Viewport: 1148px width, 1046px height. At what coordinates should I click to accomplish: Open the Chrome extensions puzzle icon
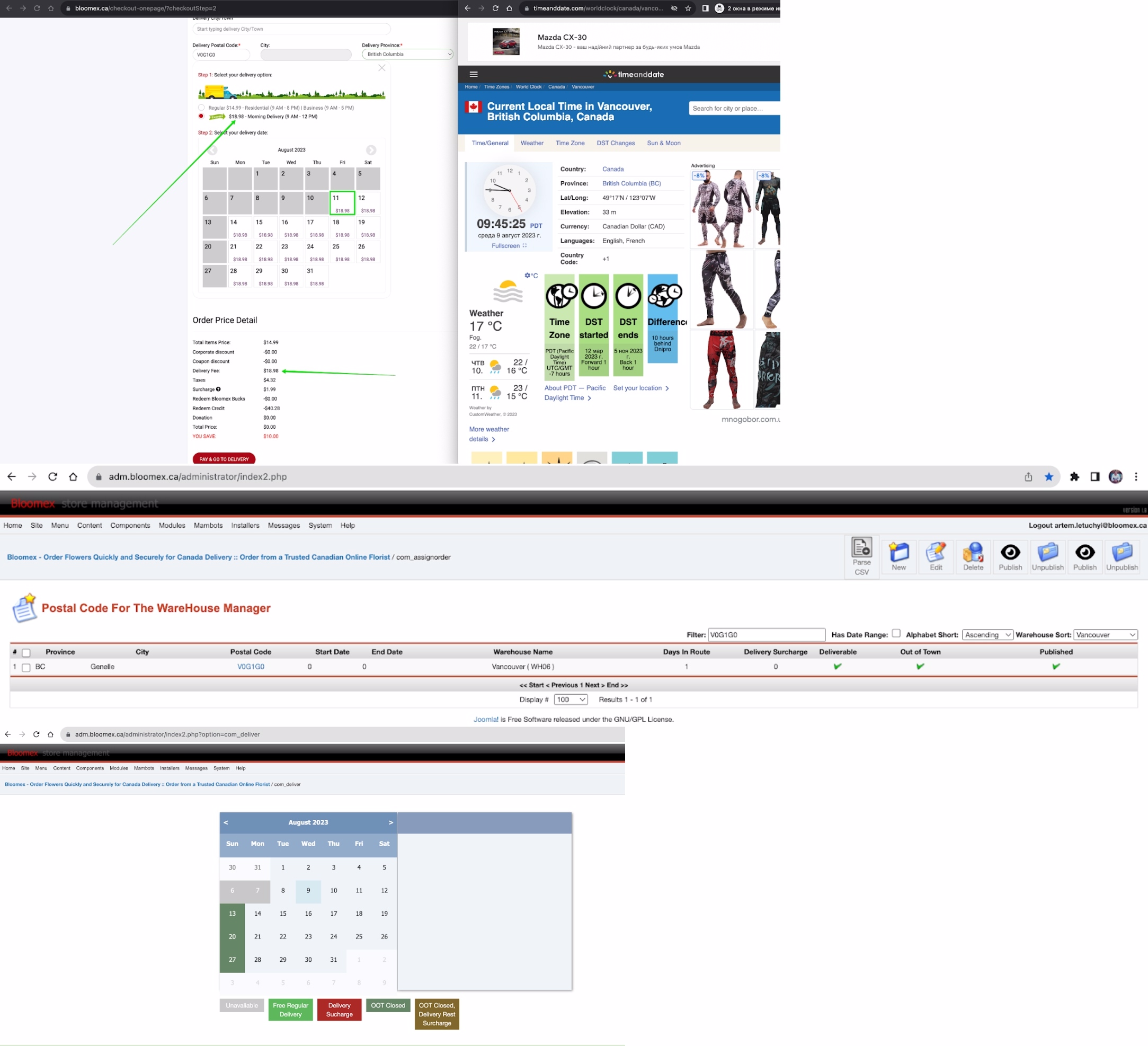(x=1074, y=477)
